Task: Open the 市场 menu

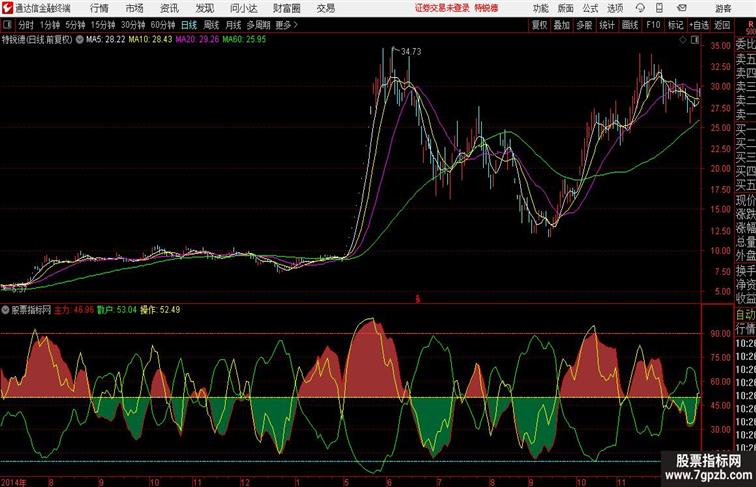Action: (135, 8)
